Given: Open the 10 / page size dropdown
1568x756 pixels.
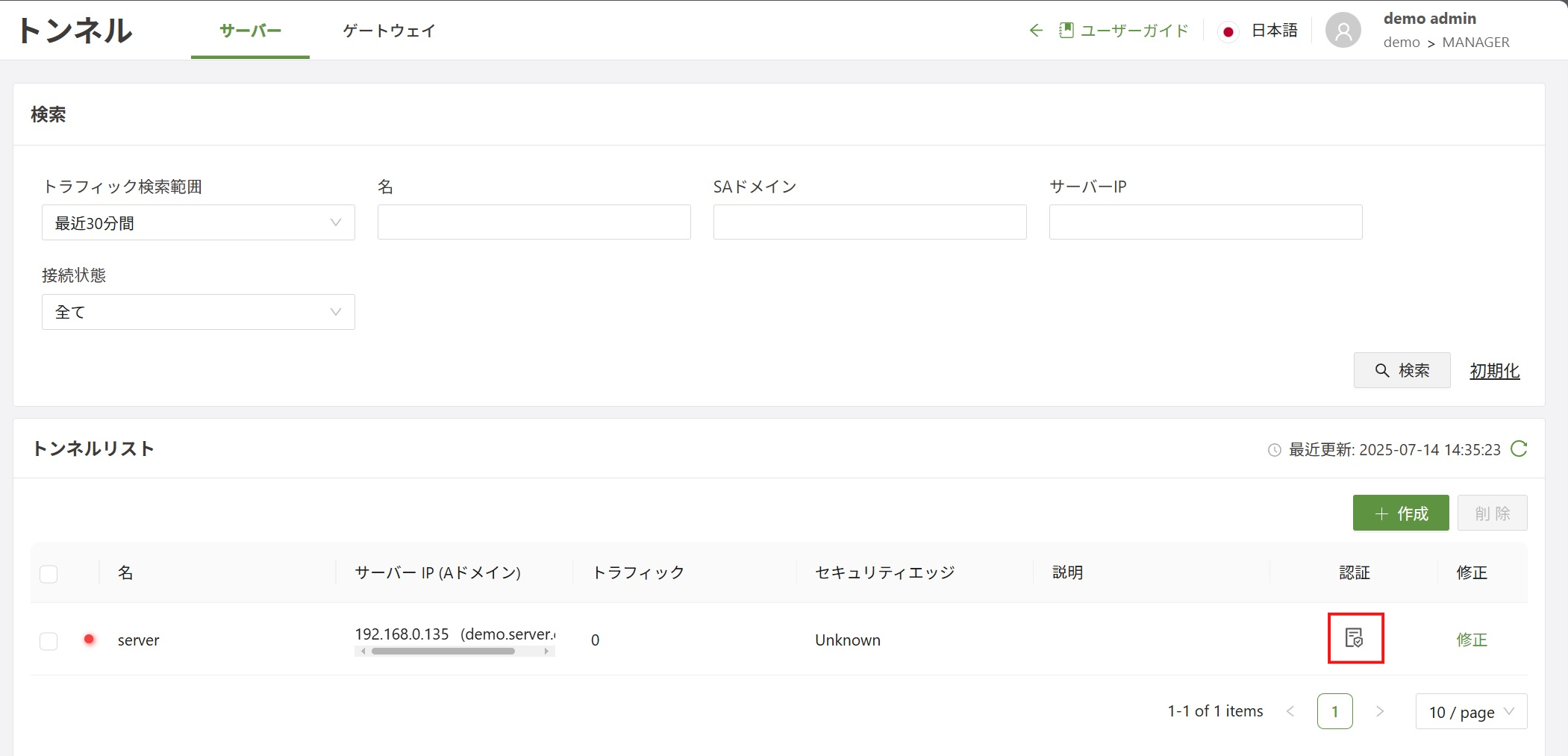Looking at the screenshot, I should 1470,712.
